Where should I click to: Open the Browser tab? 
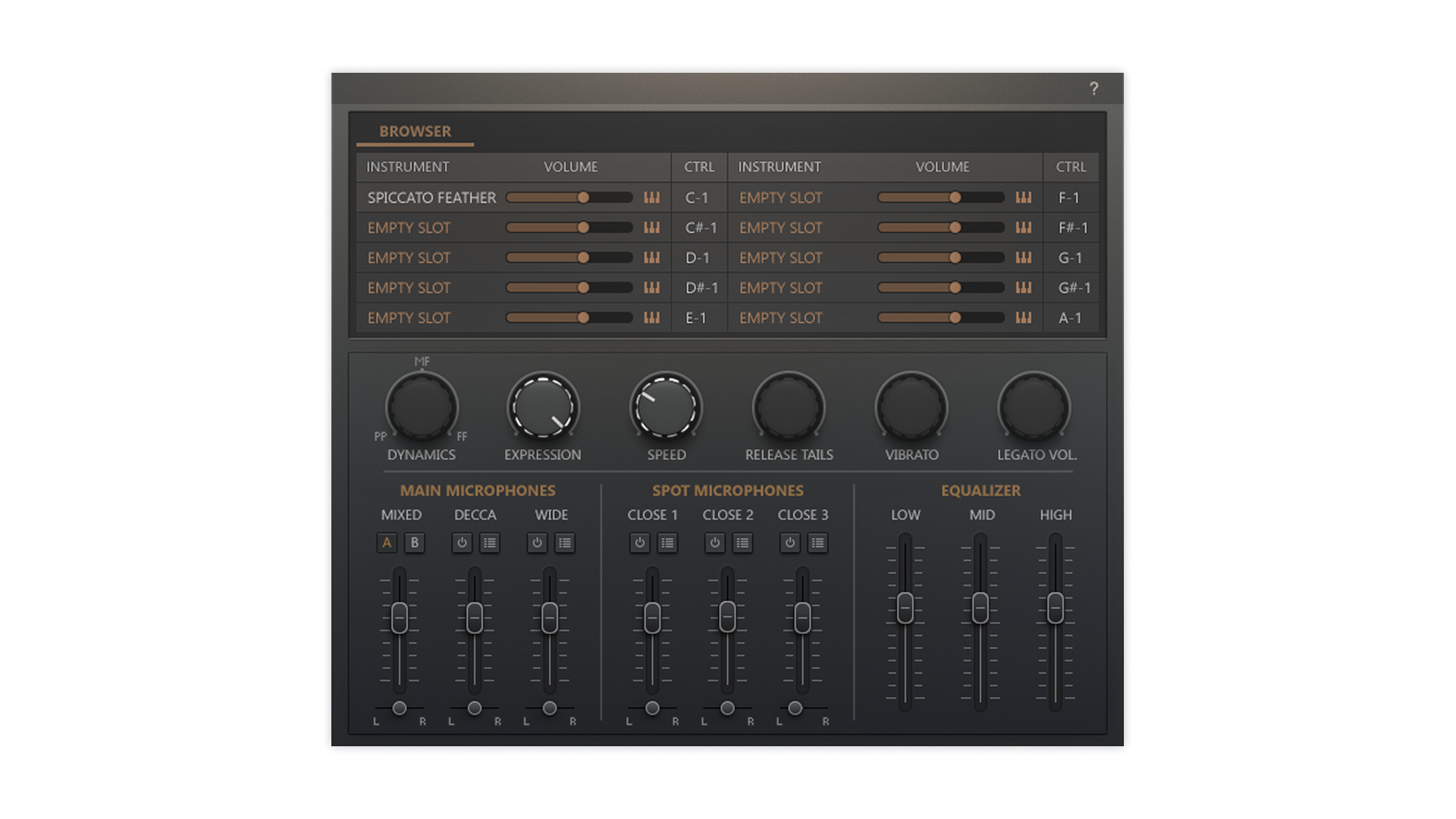click(415, 131)
